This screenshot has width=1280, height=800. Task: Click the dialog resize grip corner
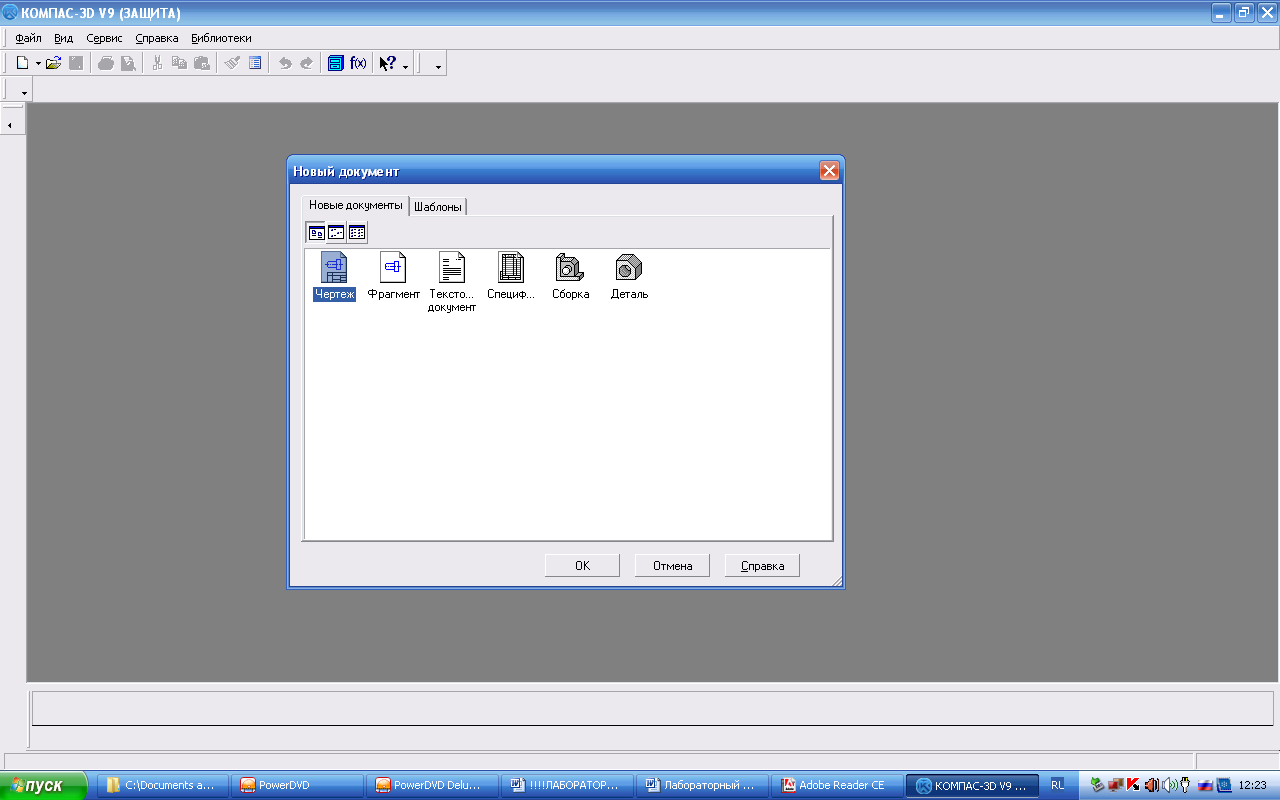(x=836, y=580)
